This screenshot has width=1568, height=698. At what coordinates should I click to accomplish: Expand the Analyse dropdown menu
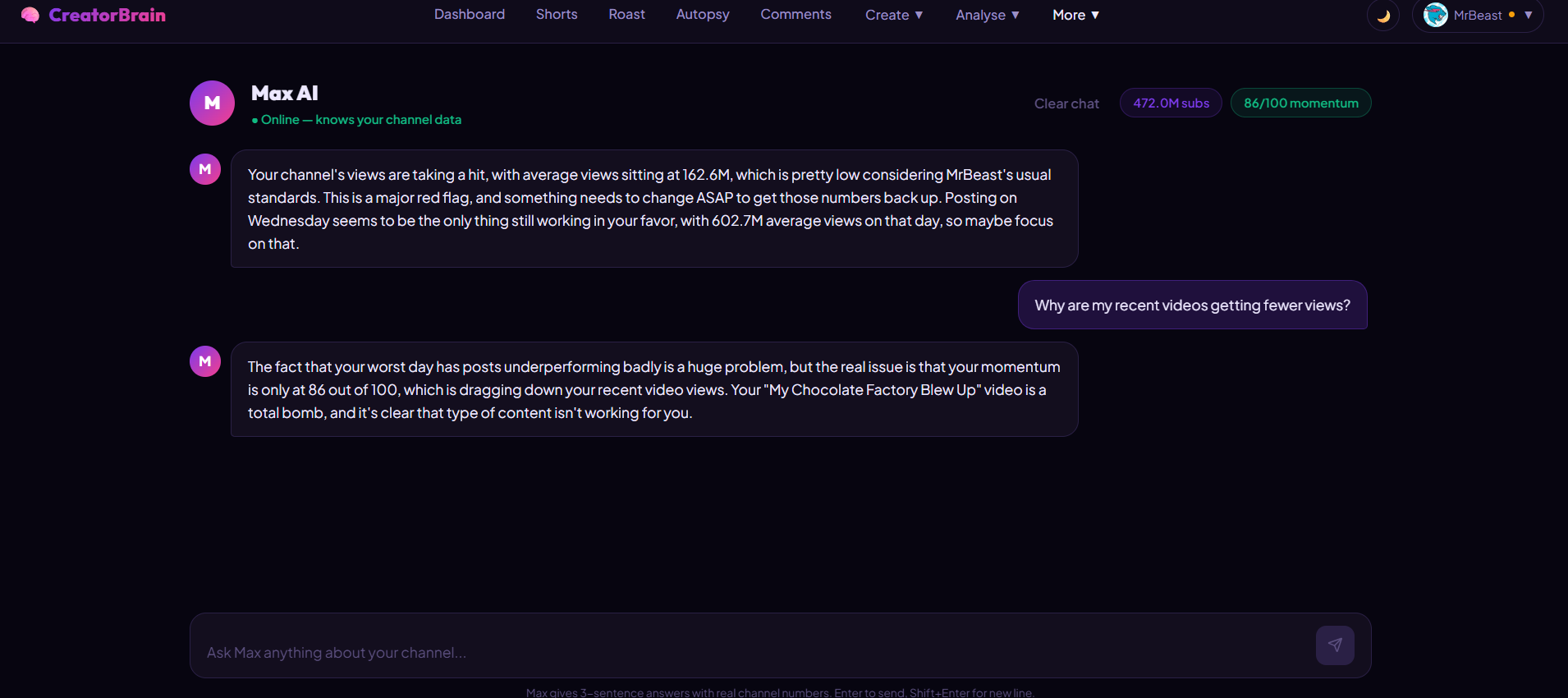988,15
